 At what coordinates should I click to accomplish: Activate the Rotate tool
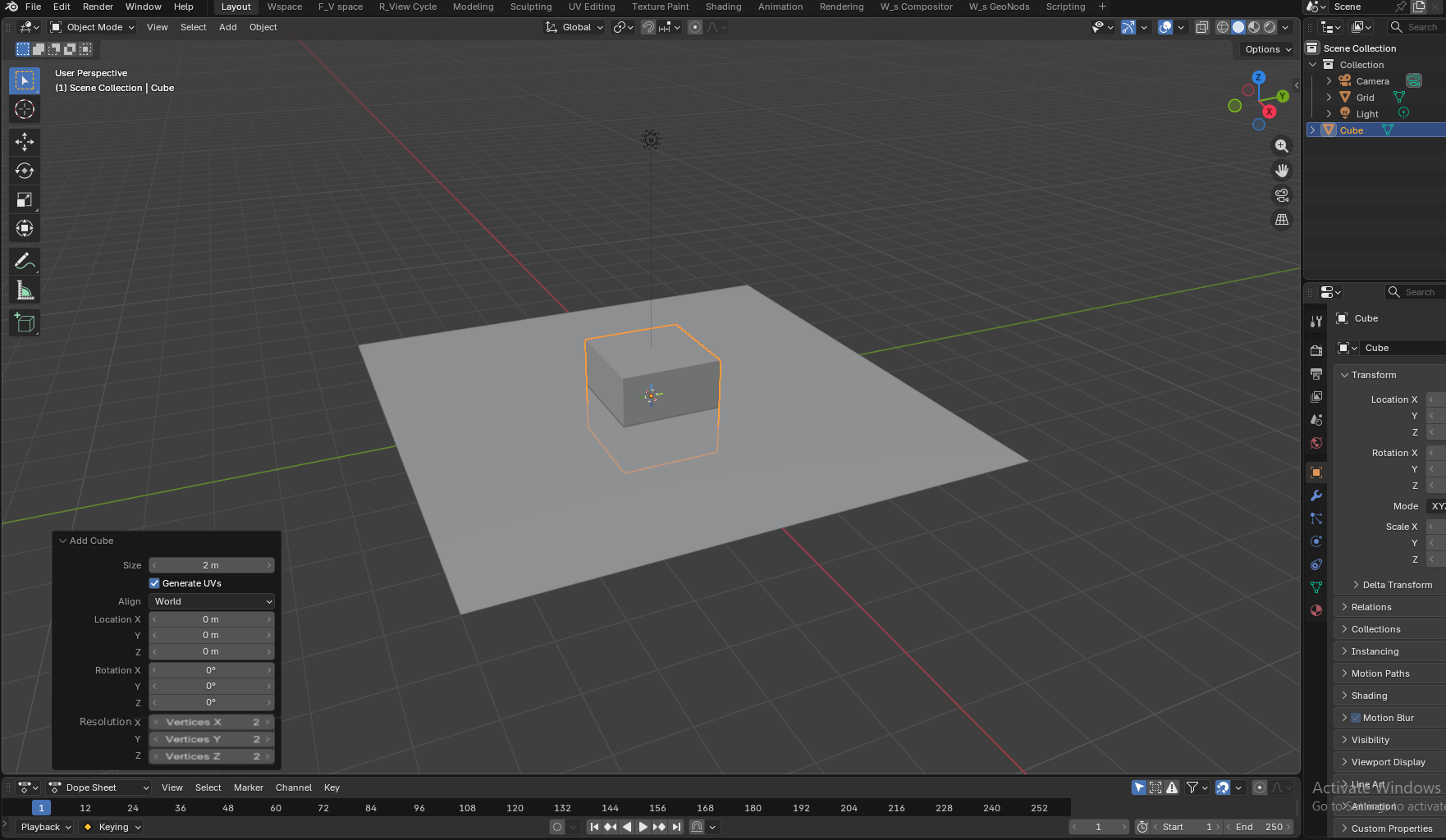(x=25, y=171)
